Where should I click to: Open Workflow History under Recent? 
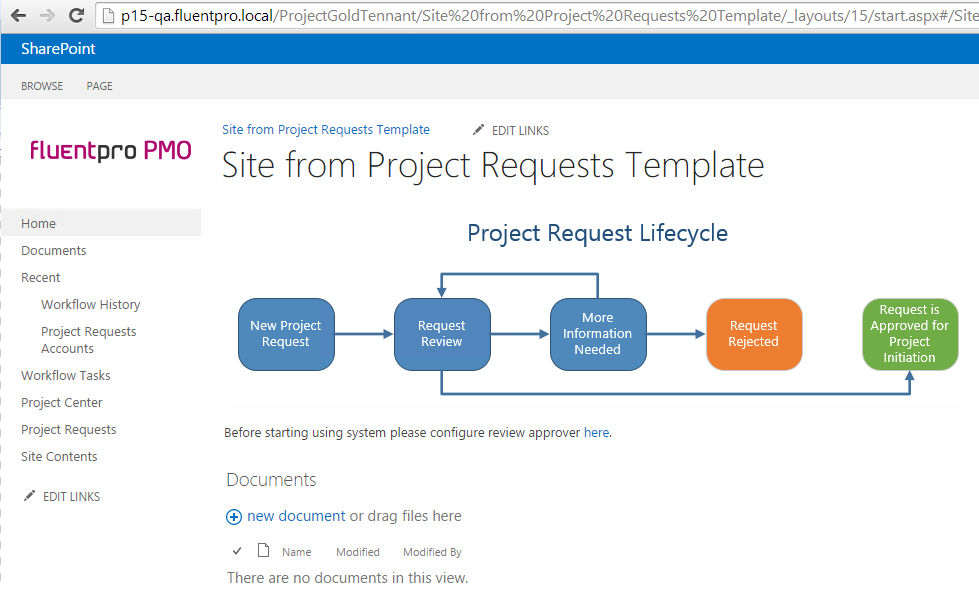[91, 304]
